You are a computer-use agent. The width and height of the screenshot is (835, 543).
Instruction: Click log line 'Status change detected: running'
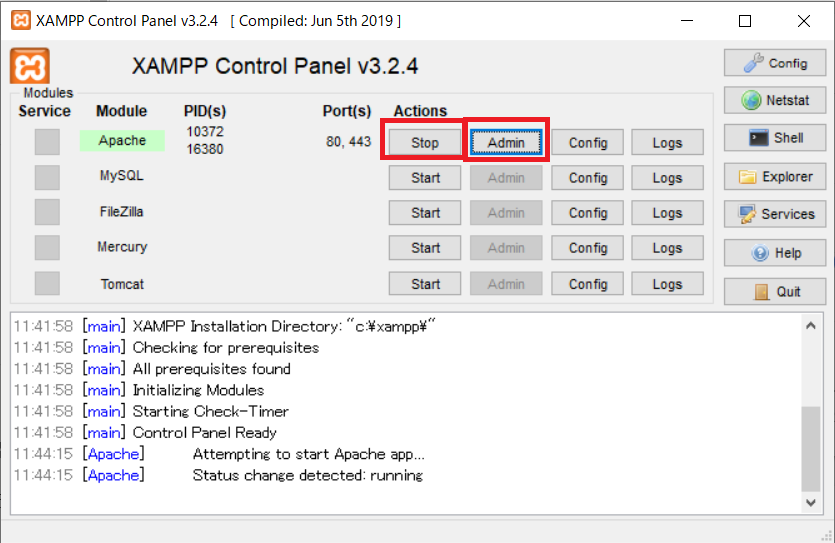click(308, 475)
